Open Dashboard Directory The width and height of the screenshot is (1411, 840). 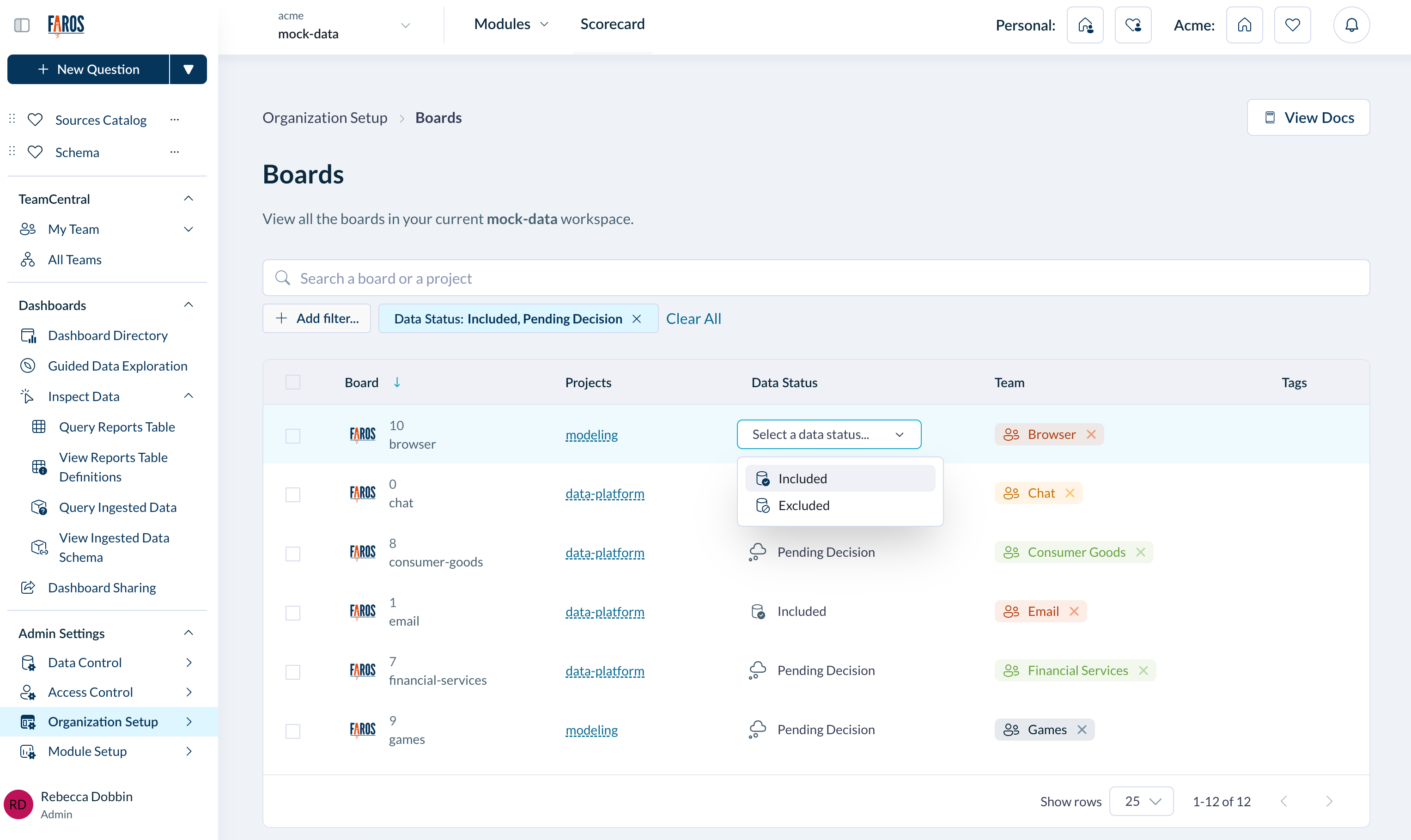108,335
